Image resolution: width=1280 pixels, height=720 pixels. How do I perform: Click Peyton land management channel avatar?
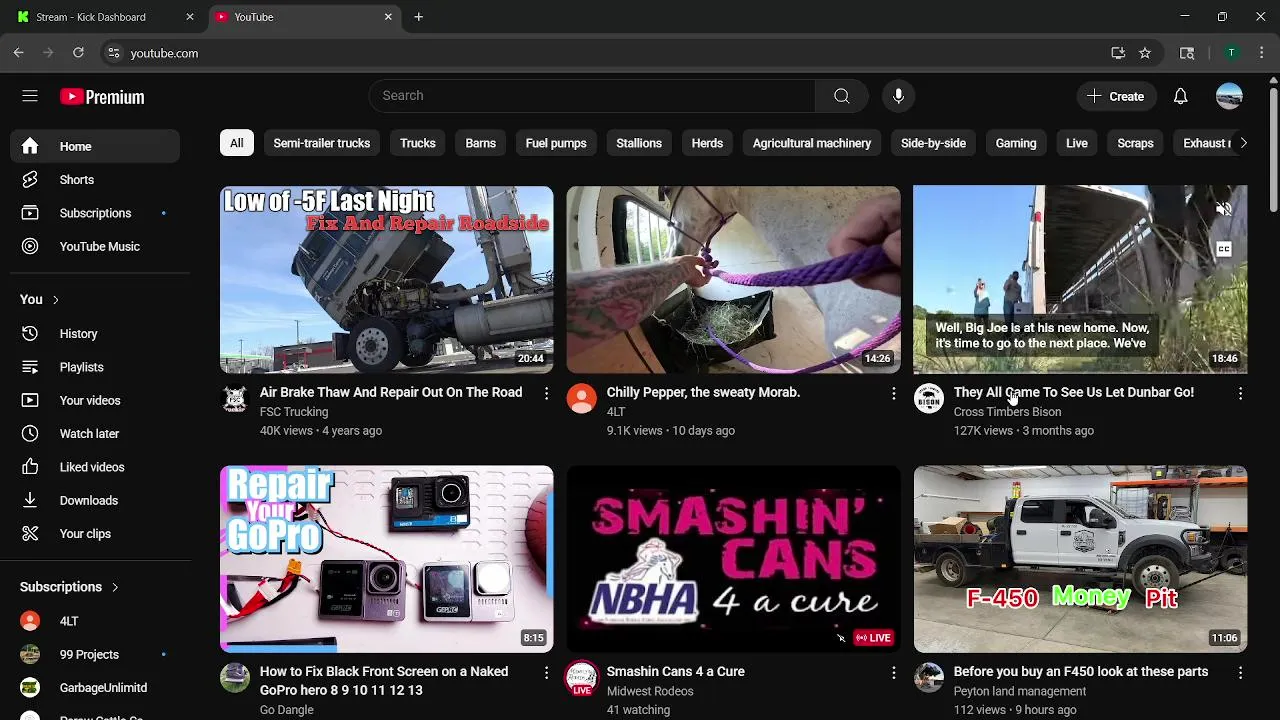[x=929, y=677]
